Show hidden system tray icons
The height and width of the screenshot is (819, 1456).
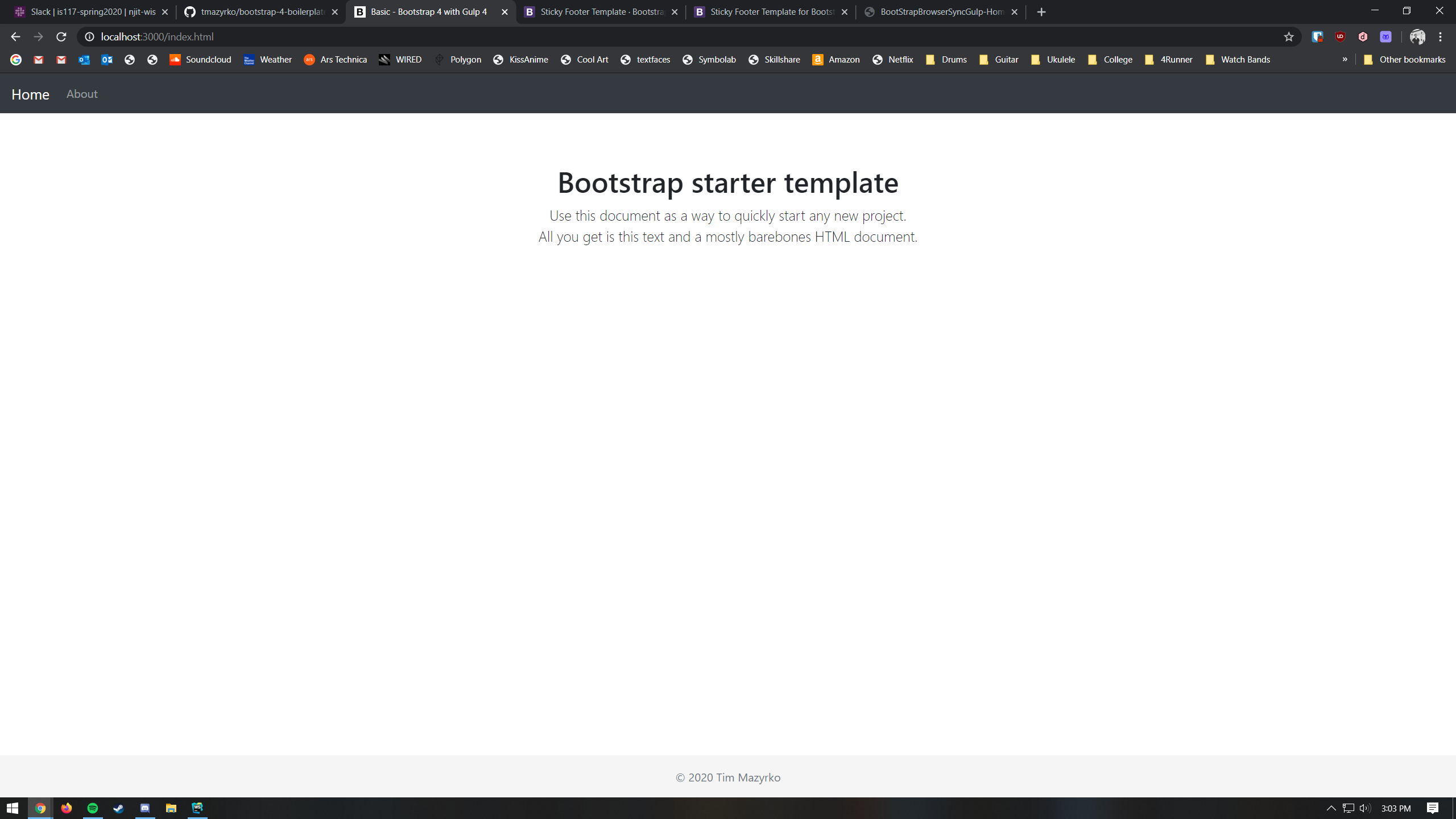[x=1331, y=808]
